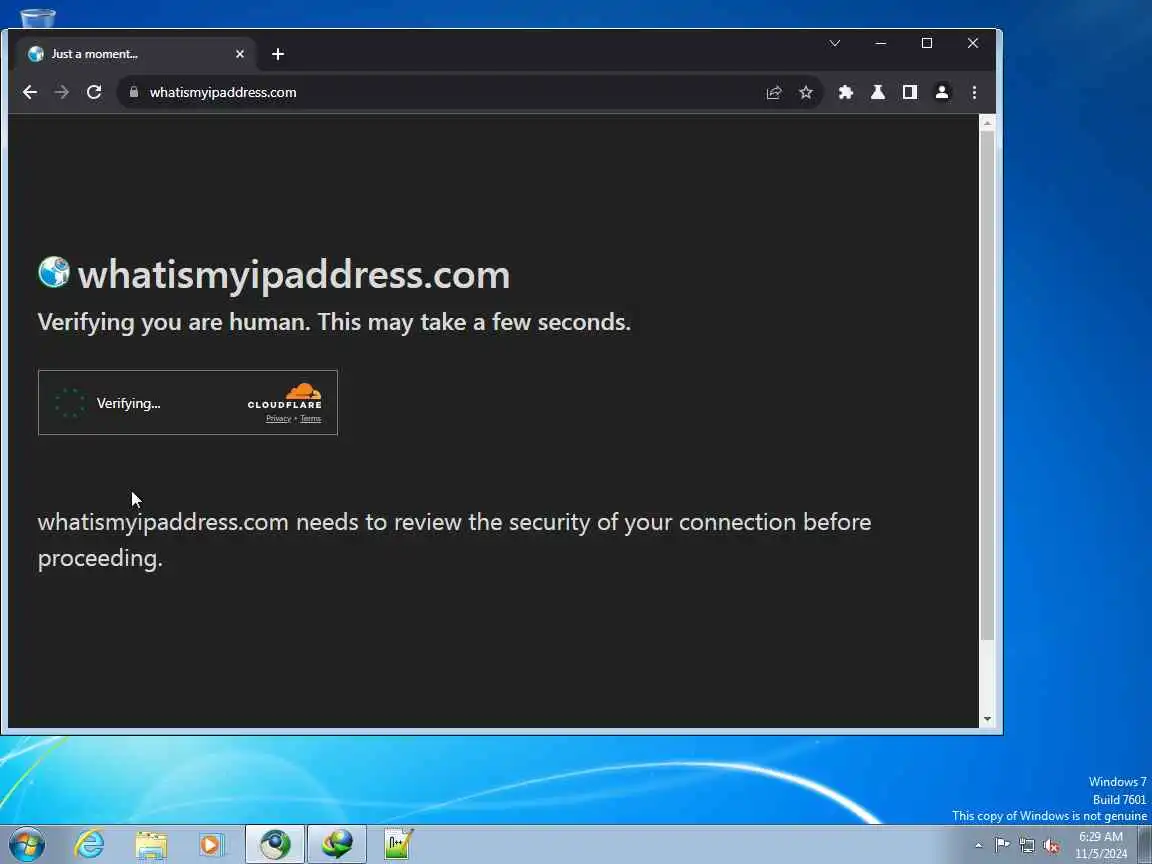Image resolution: width=1152 pixels, height=864 pixels.
Task: Expand the tab search dropdown arrow
Action: [835, 43]
